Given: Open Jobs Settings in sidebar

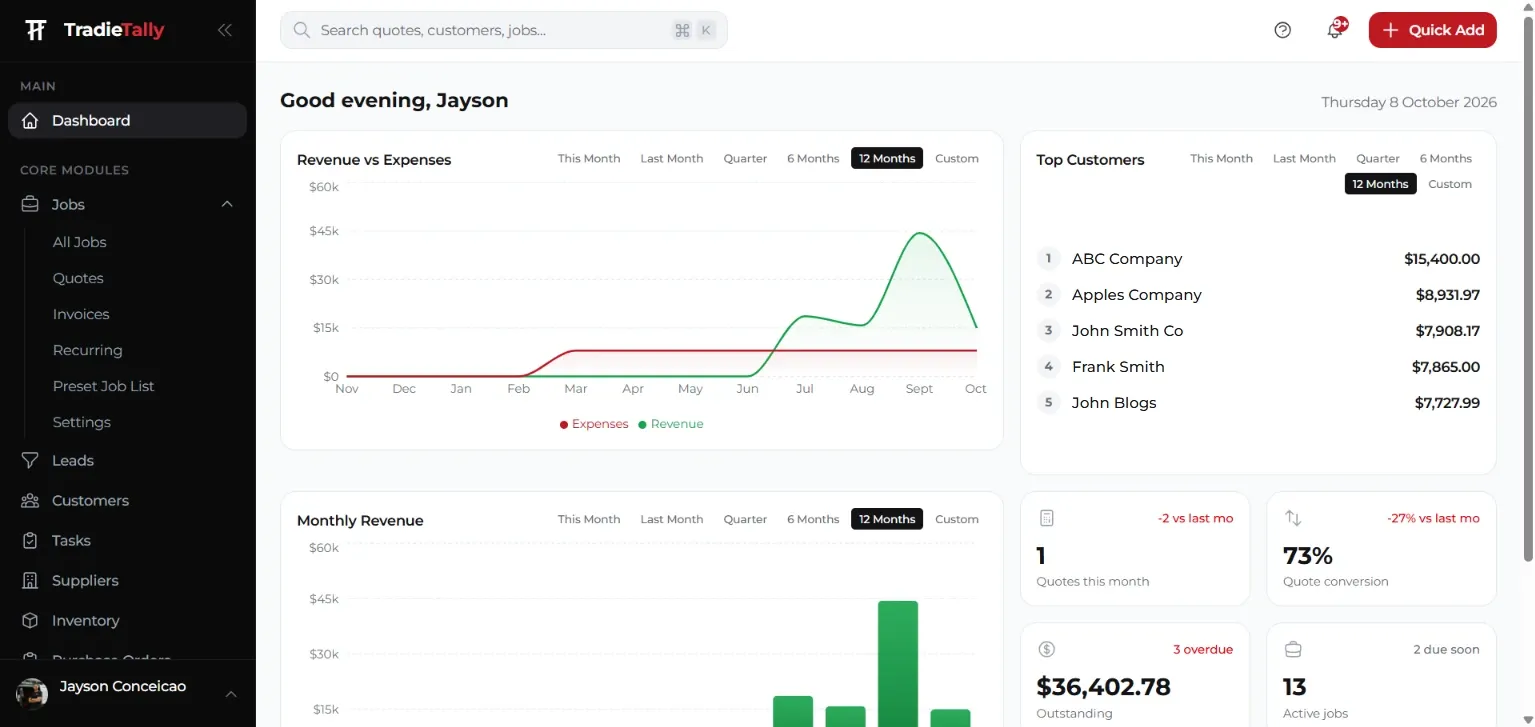Looking at the screenshot, I should pos(82,422).
